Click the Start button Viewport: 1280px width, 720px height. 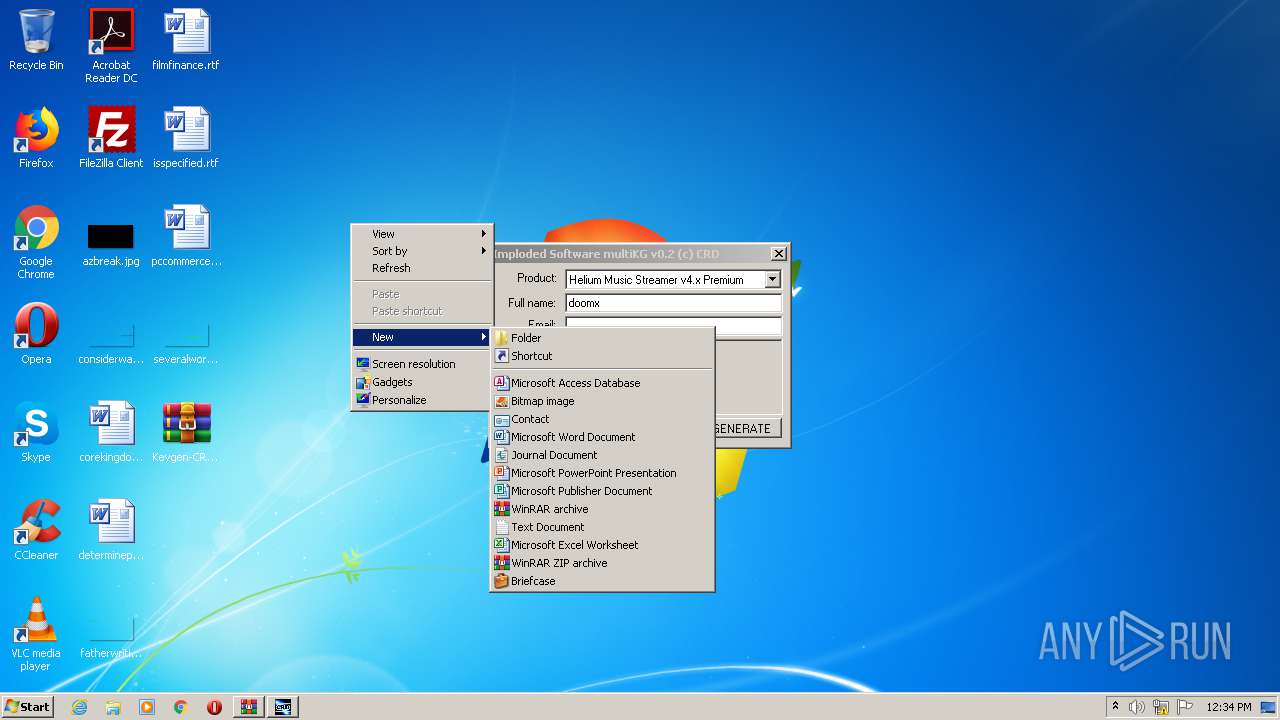click(28, 707)
